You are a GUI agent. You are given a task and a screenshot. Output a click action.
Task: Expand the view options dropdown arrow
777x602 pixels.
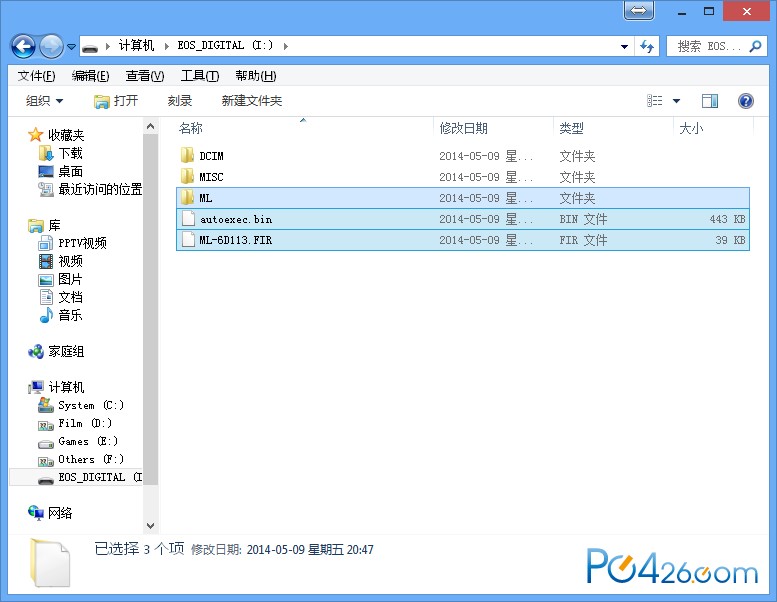click(x=676, y=101)
